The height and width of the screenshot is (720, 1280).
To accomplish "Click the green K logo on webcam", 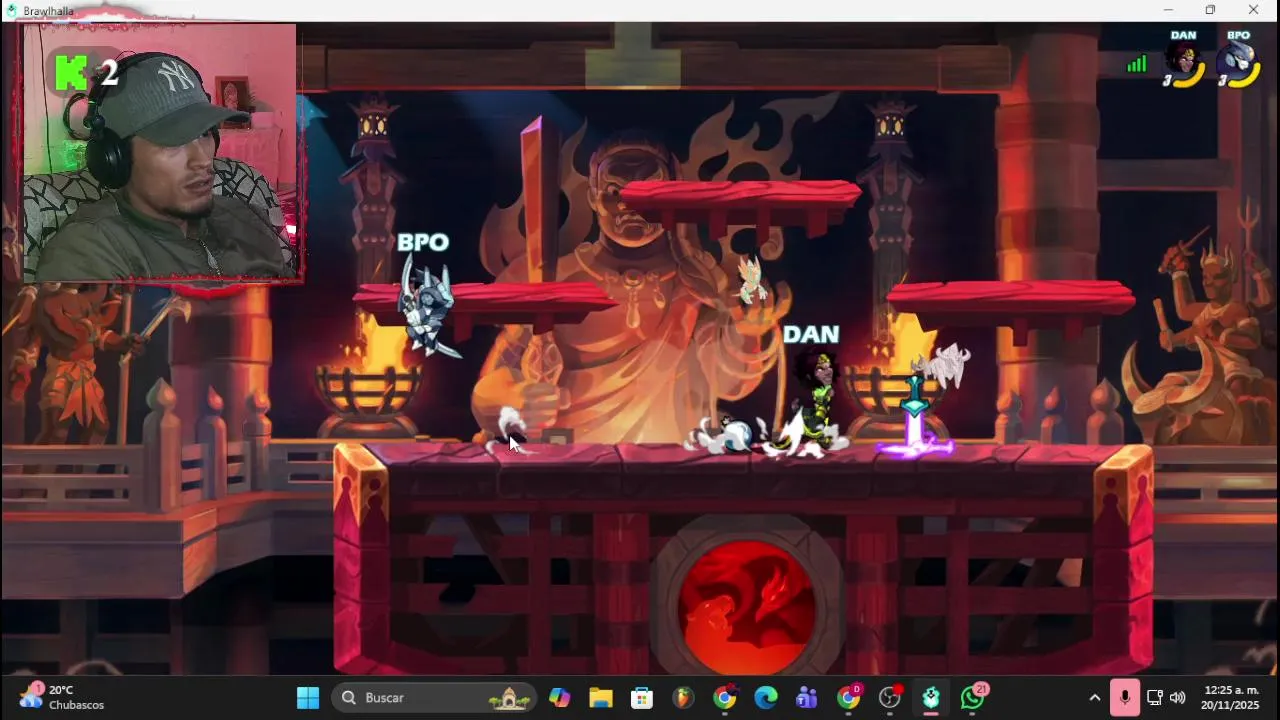I will [70, 73].
